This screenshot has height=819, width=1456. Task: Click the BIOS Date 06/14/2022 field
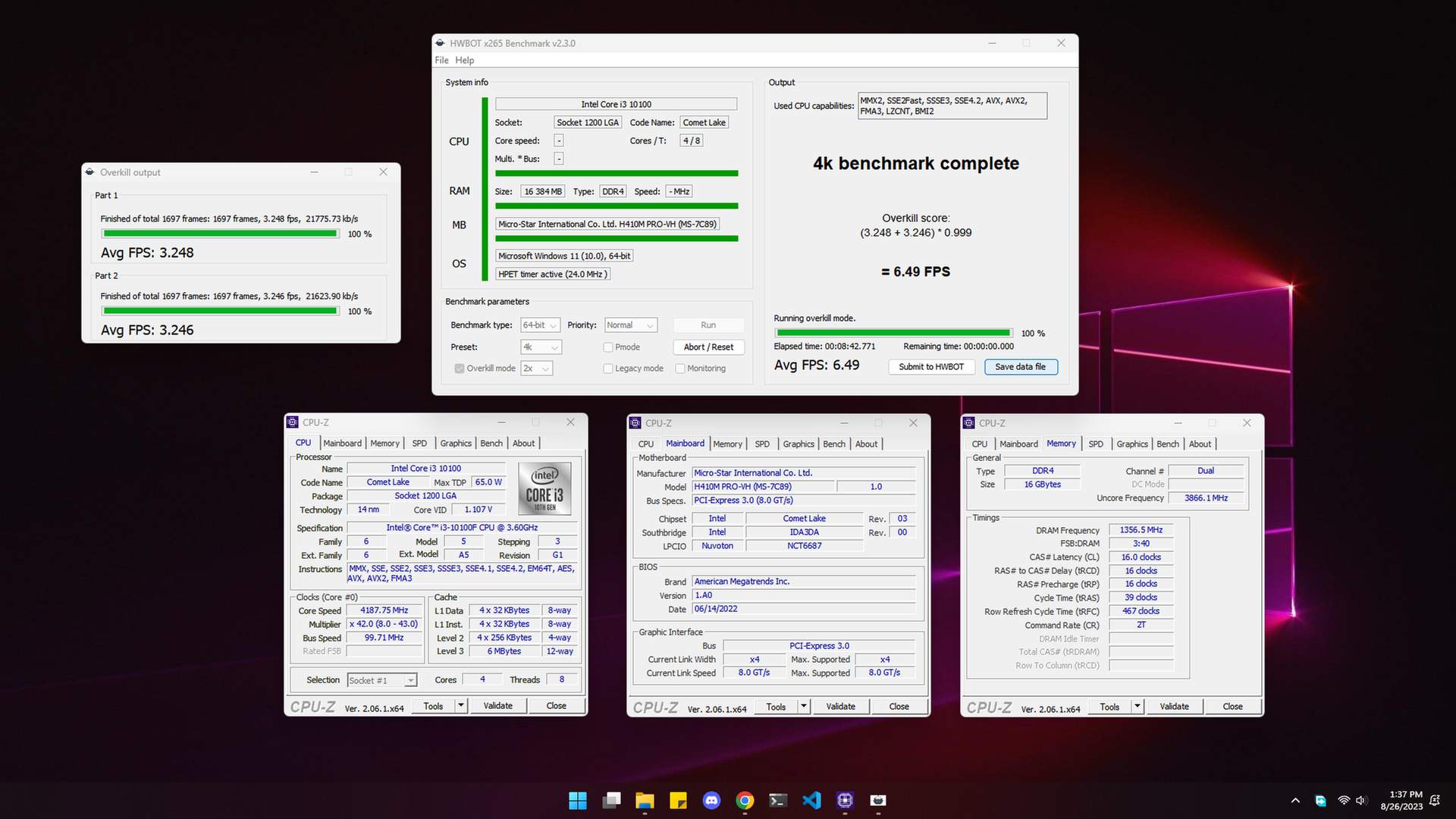point(804,609)
